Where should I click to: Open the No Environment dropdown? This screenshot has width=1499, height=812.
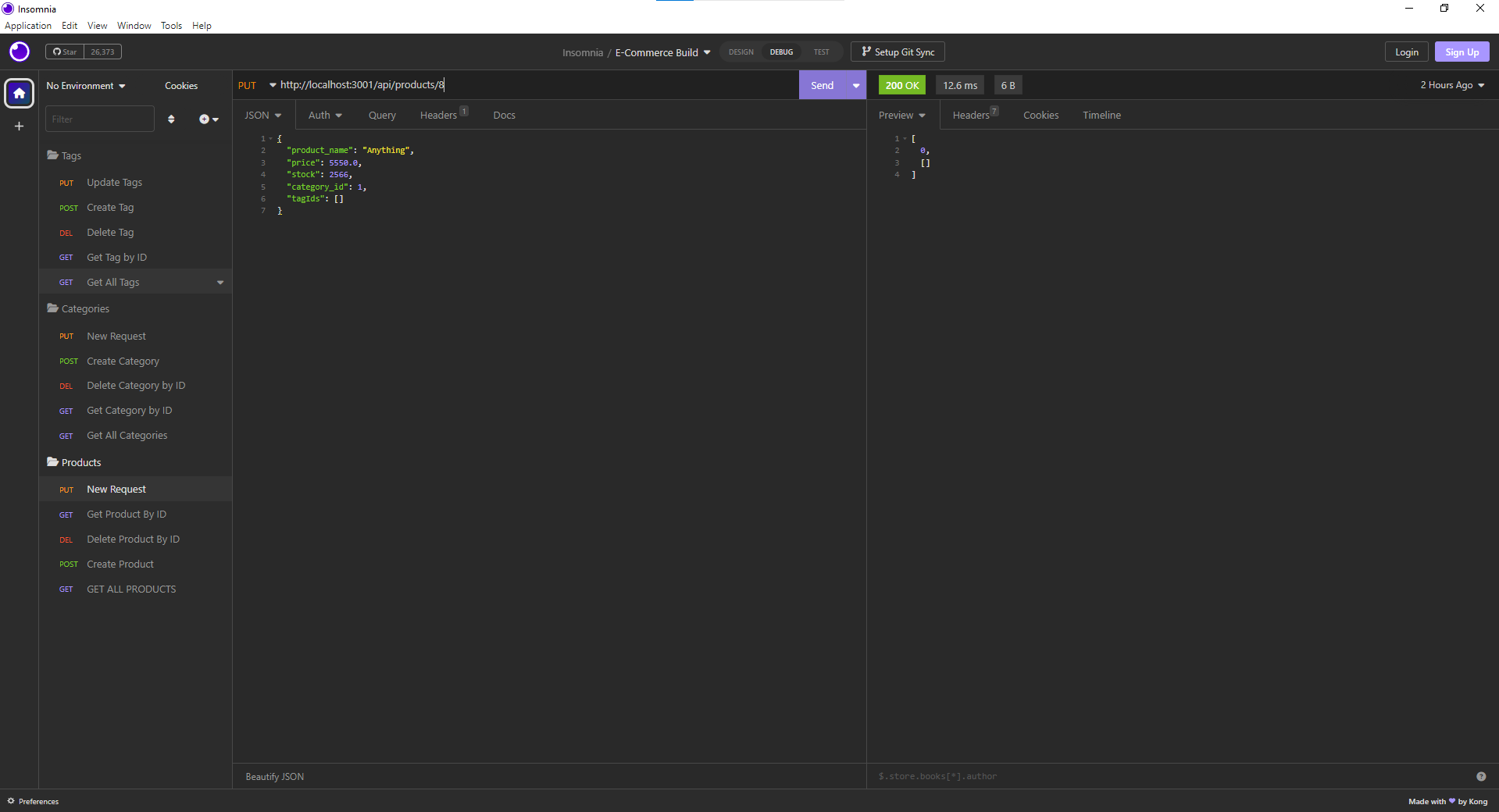pyautogui.click(x=84, y=86)
